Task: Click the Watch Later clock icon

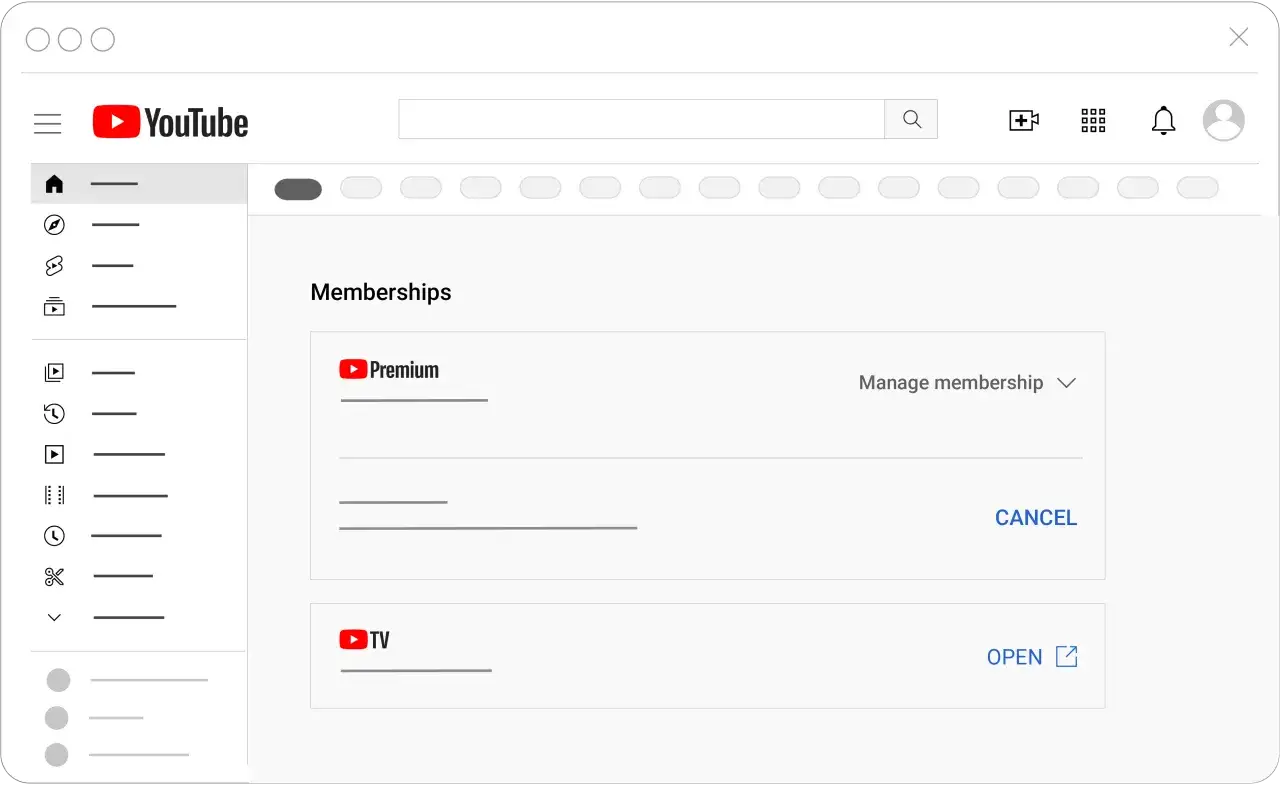Action: tap(54, 535)
